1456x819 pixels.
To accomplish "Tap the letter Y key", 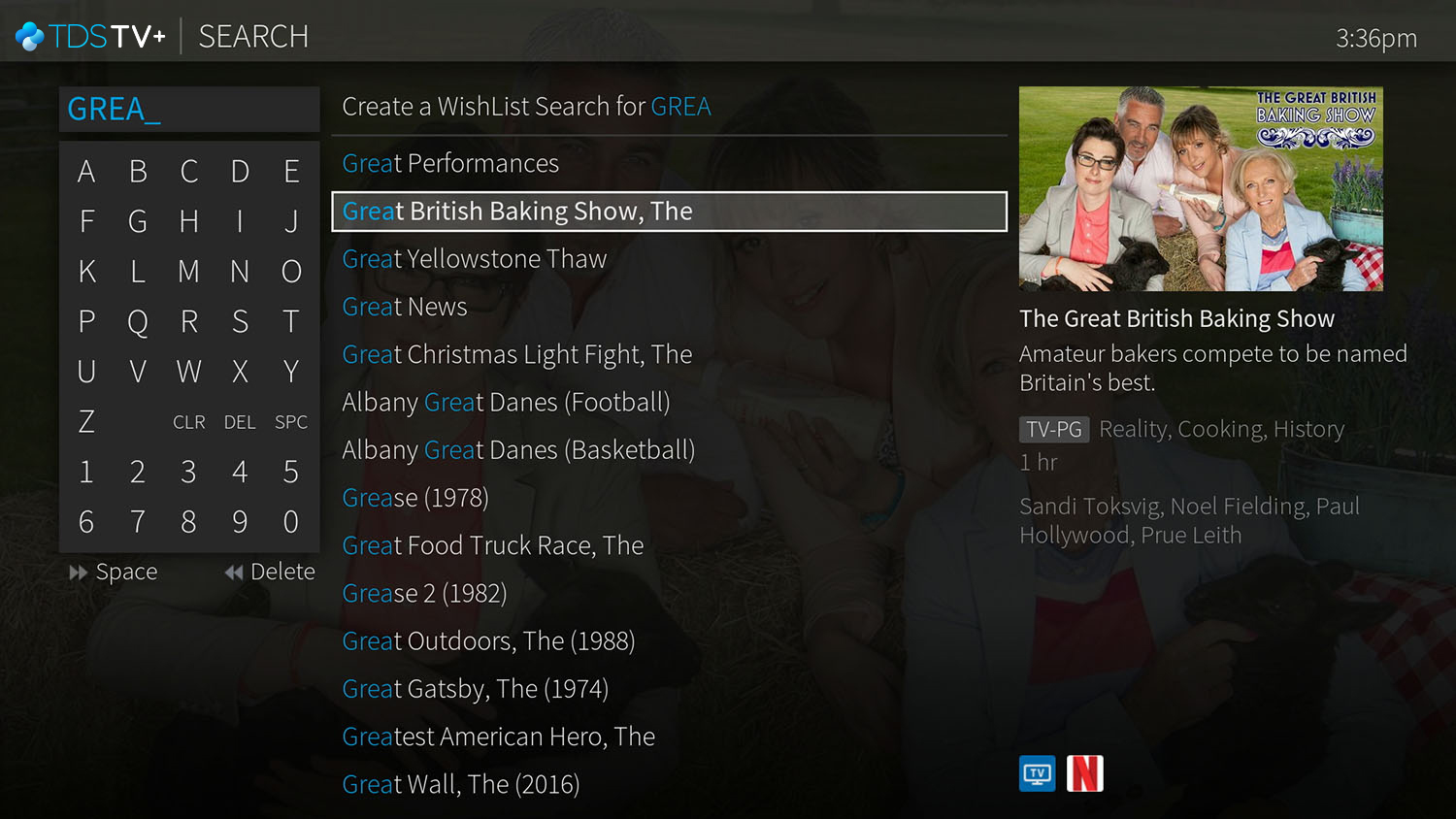I will coord(291,372).
